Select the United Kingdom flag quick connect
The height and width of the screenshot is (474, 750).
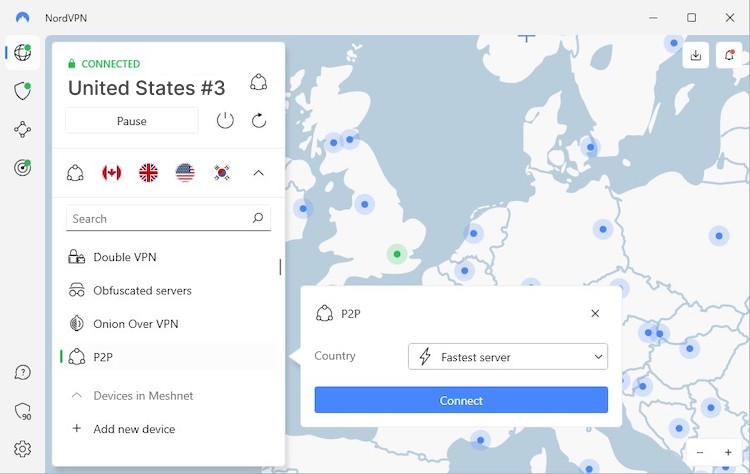pyautogui.click(x=148, y=173)
